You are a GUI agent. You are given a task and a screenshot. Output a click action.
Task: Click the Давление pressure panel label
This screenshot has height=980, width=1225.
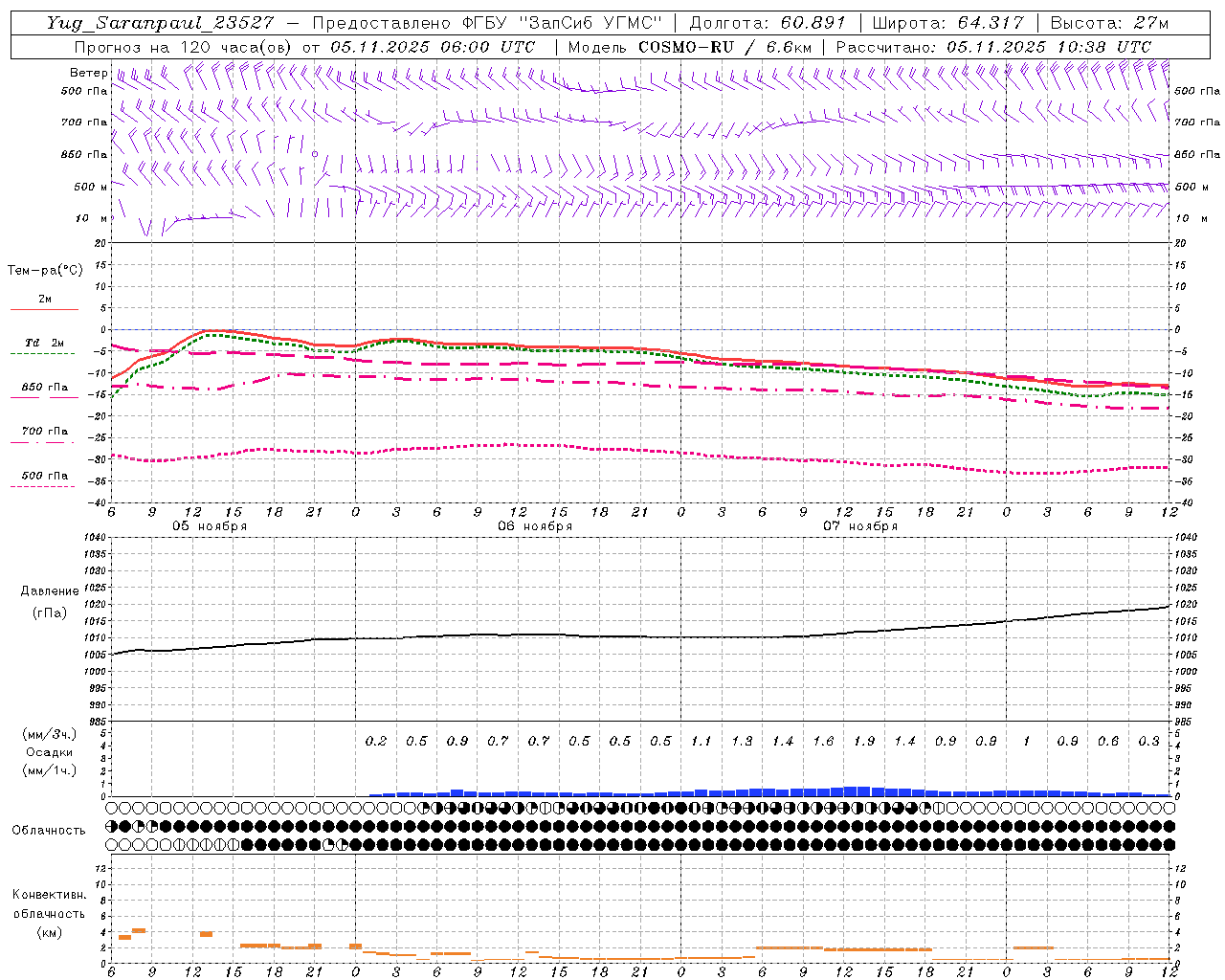coord(50,591)
